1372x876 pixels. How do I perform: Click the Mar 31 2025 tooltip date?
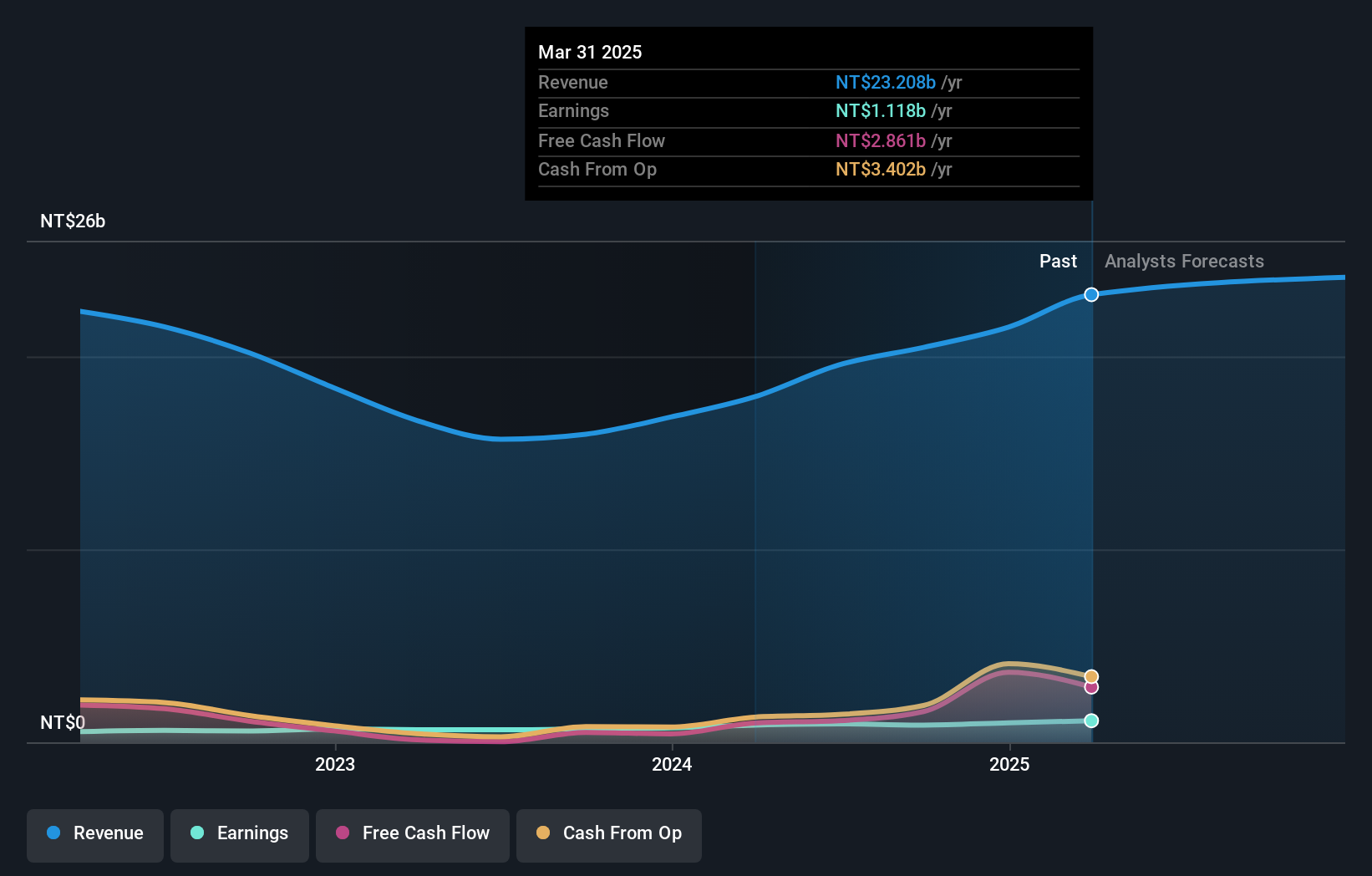coord(590,52)
